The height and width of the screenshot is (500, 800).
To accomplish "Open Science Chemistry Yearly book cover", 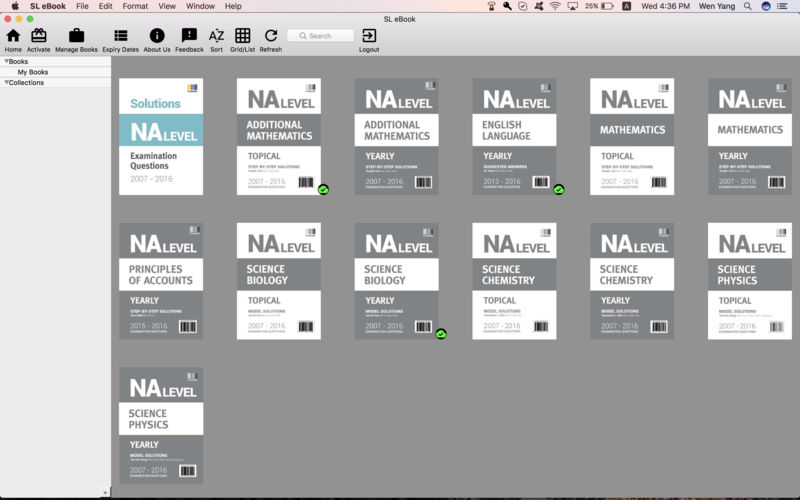I will point(632,281).
